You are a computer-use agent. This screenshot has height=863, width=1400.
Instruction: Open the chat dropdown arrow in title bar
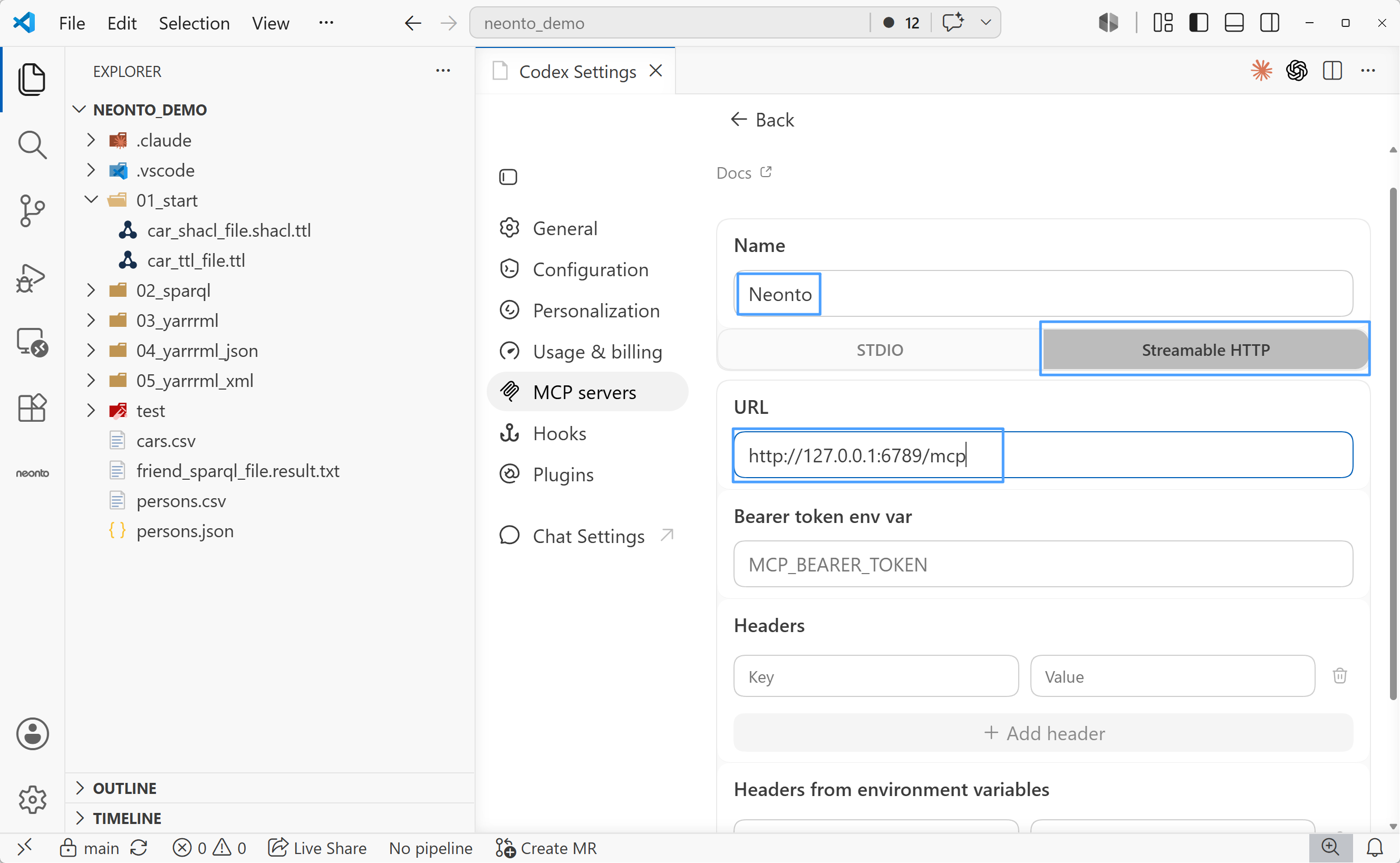[x=985, y=23]
